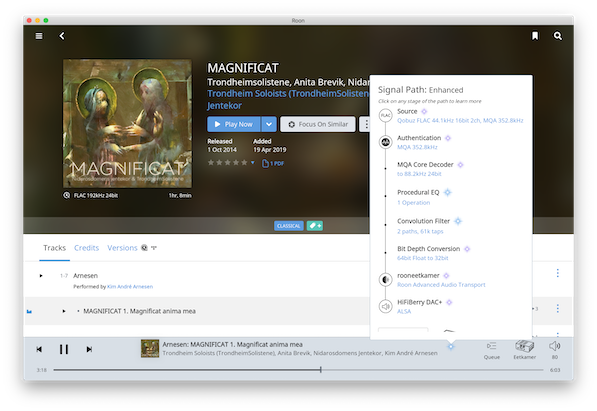The image size is (597, 411).
Task: Click the Versions tab quality badge icon
Action: [144, 248]
